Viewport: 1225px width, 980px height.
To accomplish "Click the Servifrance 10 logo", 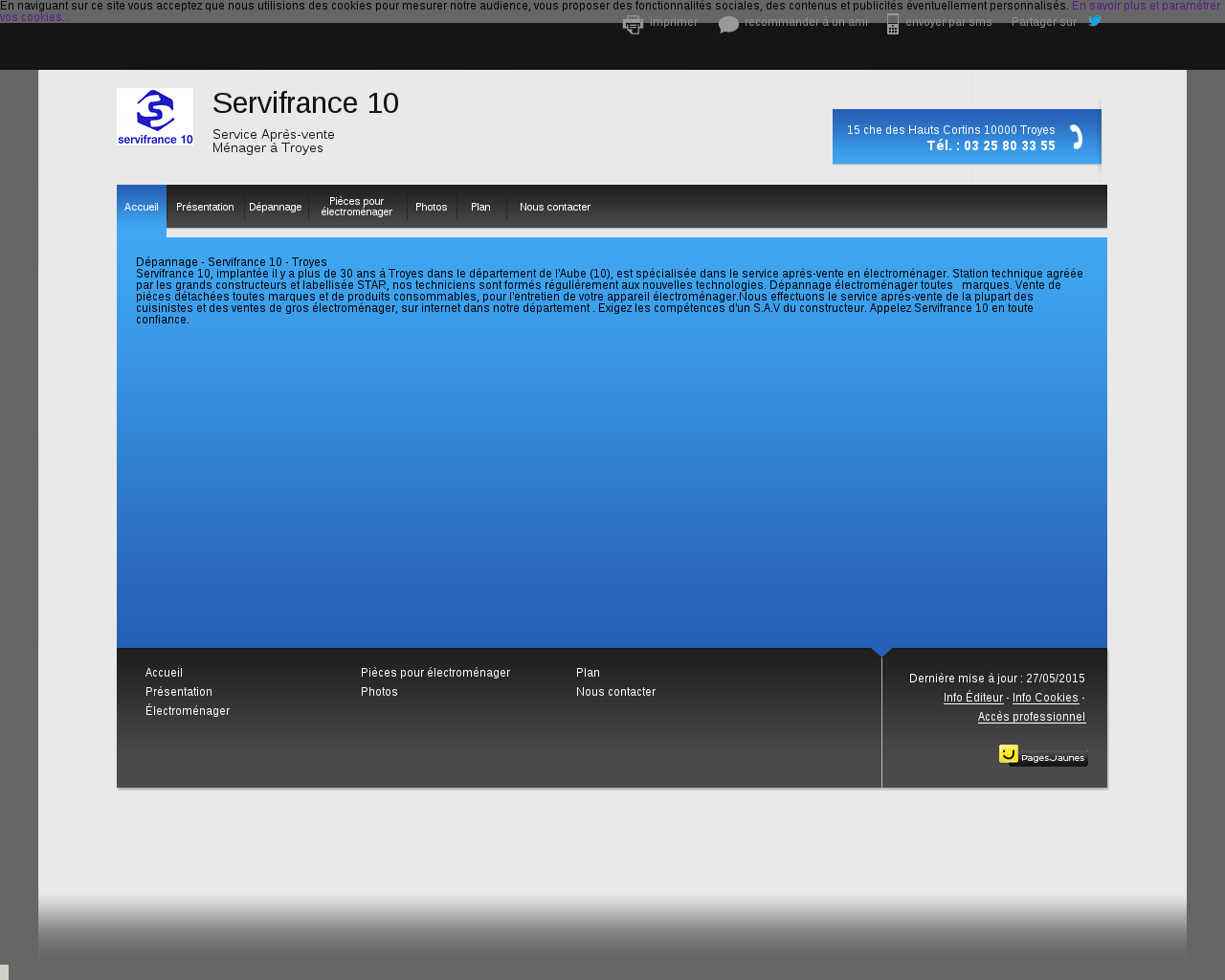I will pos(155,117).
